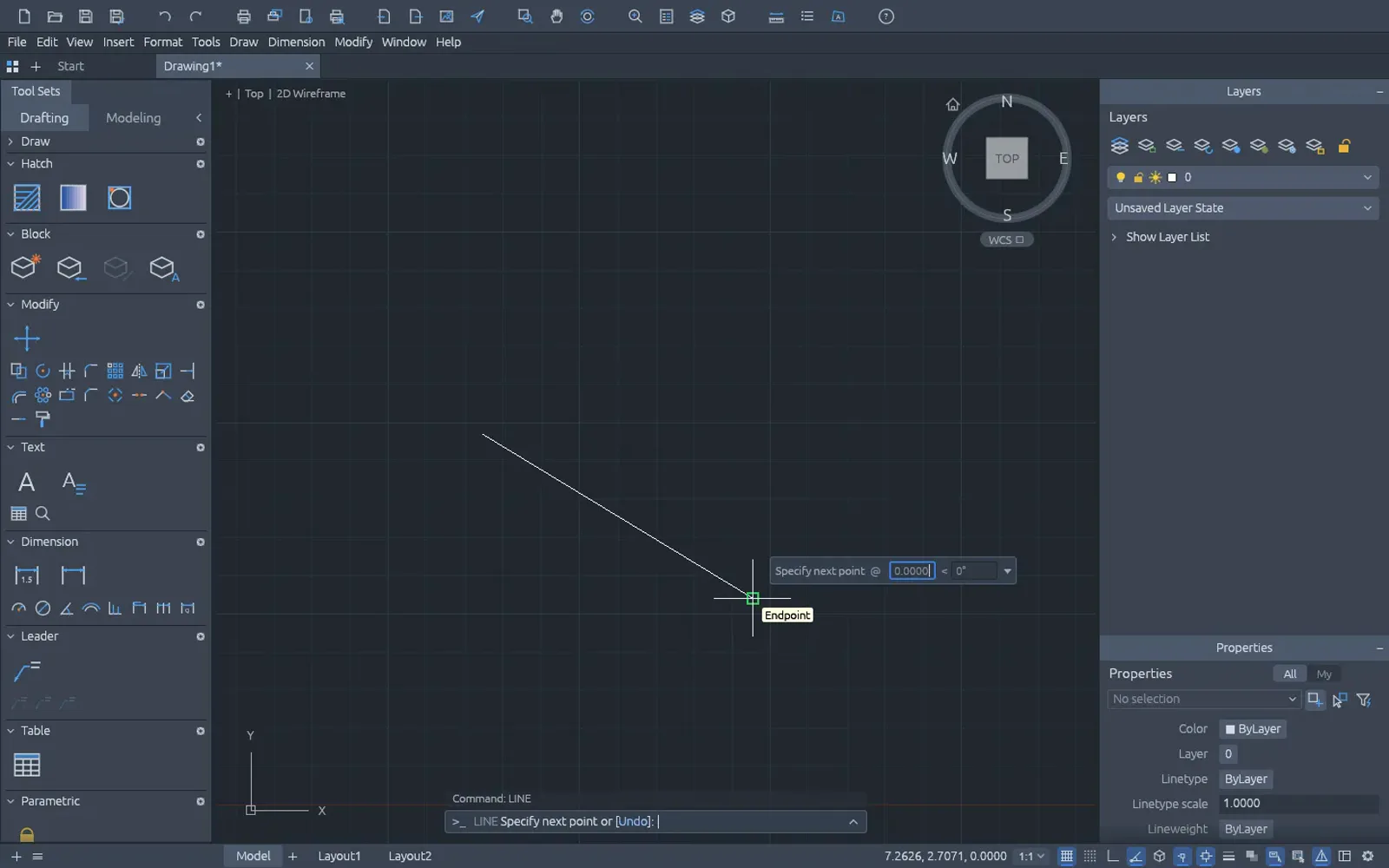The width and height of the screenshot is (1389, 868).
Task: Click the white color swatch of layer 0
Action: 1172,177
